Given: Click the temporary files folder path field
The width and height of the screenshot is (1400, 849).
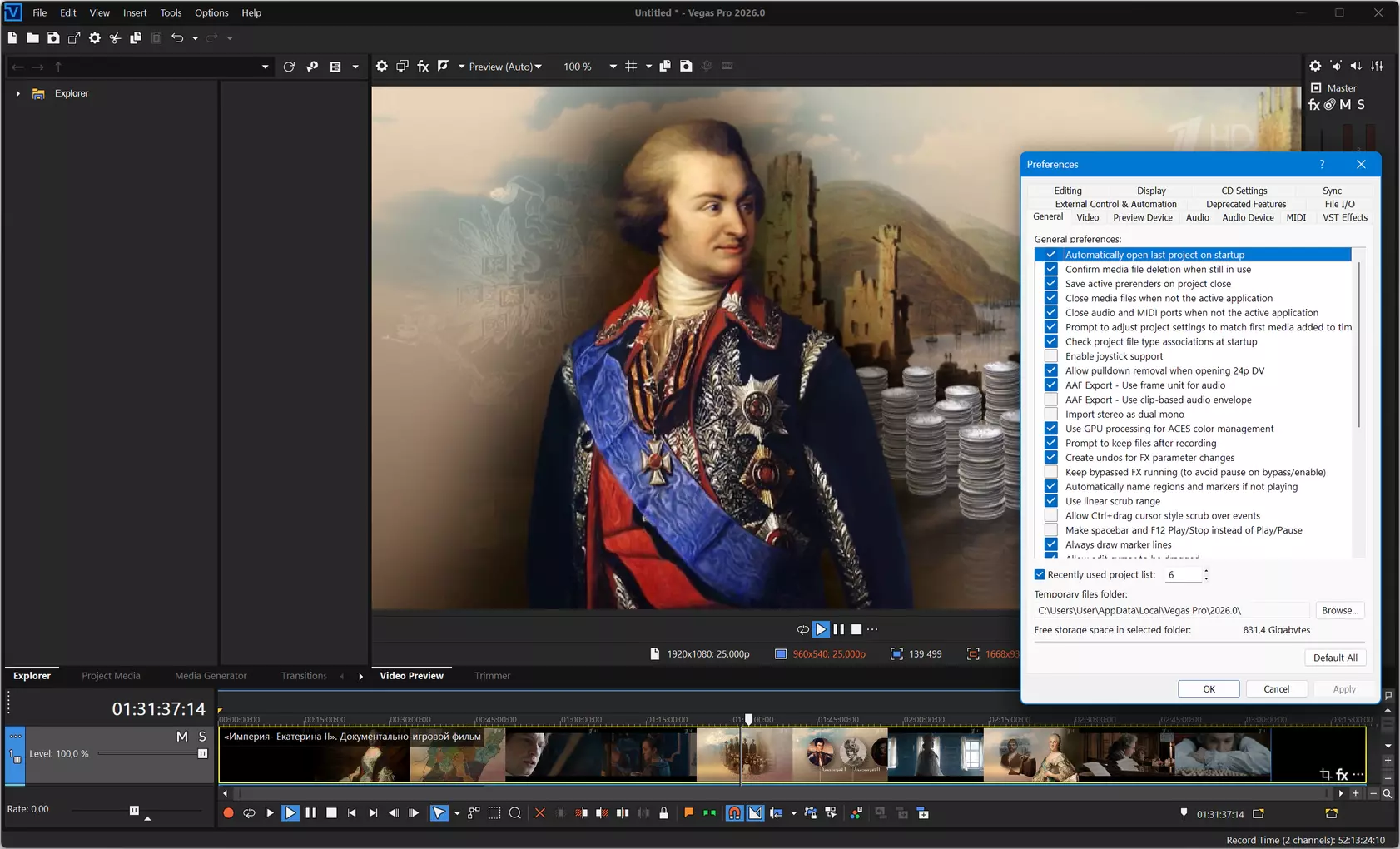Looking at the screenshot, I should [1172, 610].
